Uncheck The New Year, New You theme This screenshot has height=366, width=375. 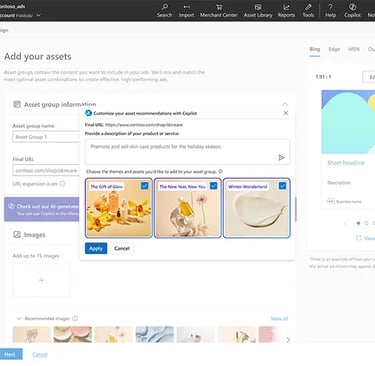point(214,186)
